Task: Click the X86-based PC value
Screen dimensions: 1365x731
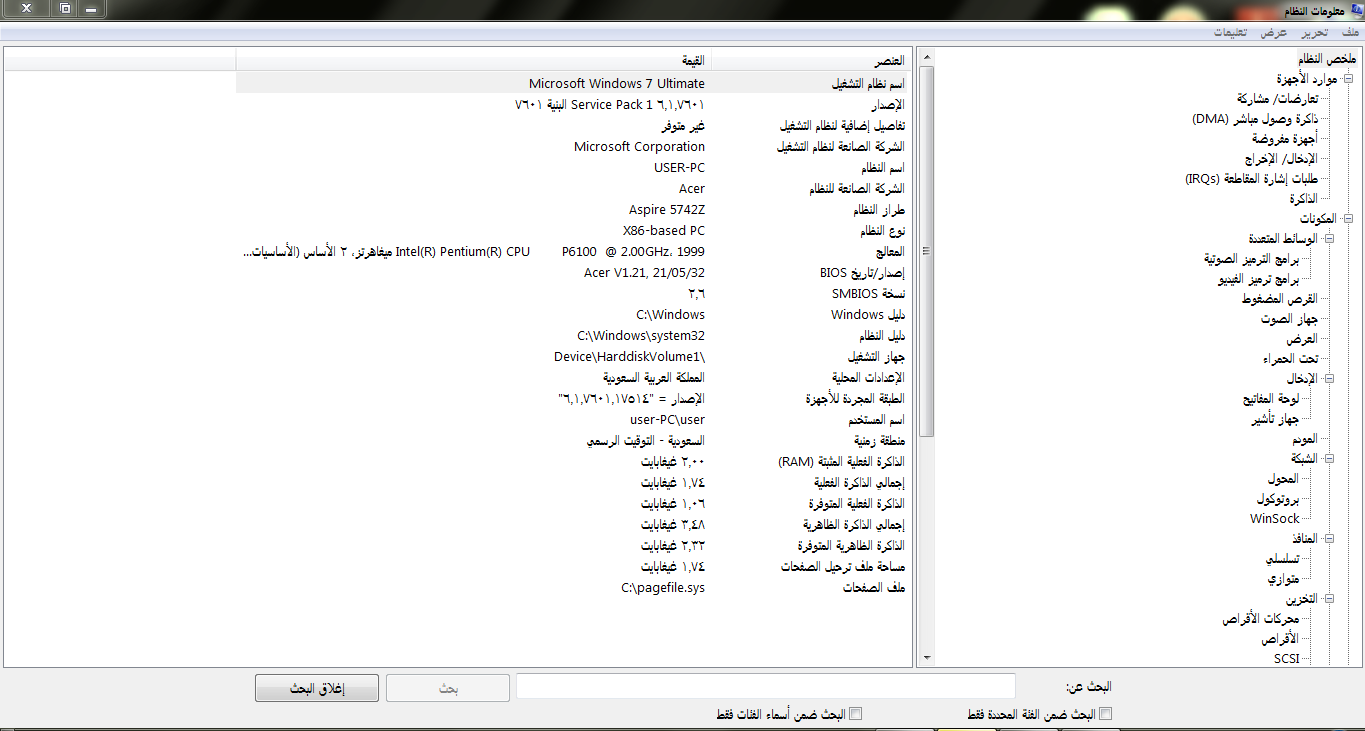Action: (x=663, y=231)
